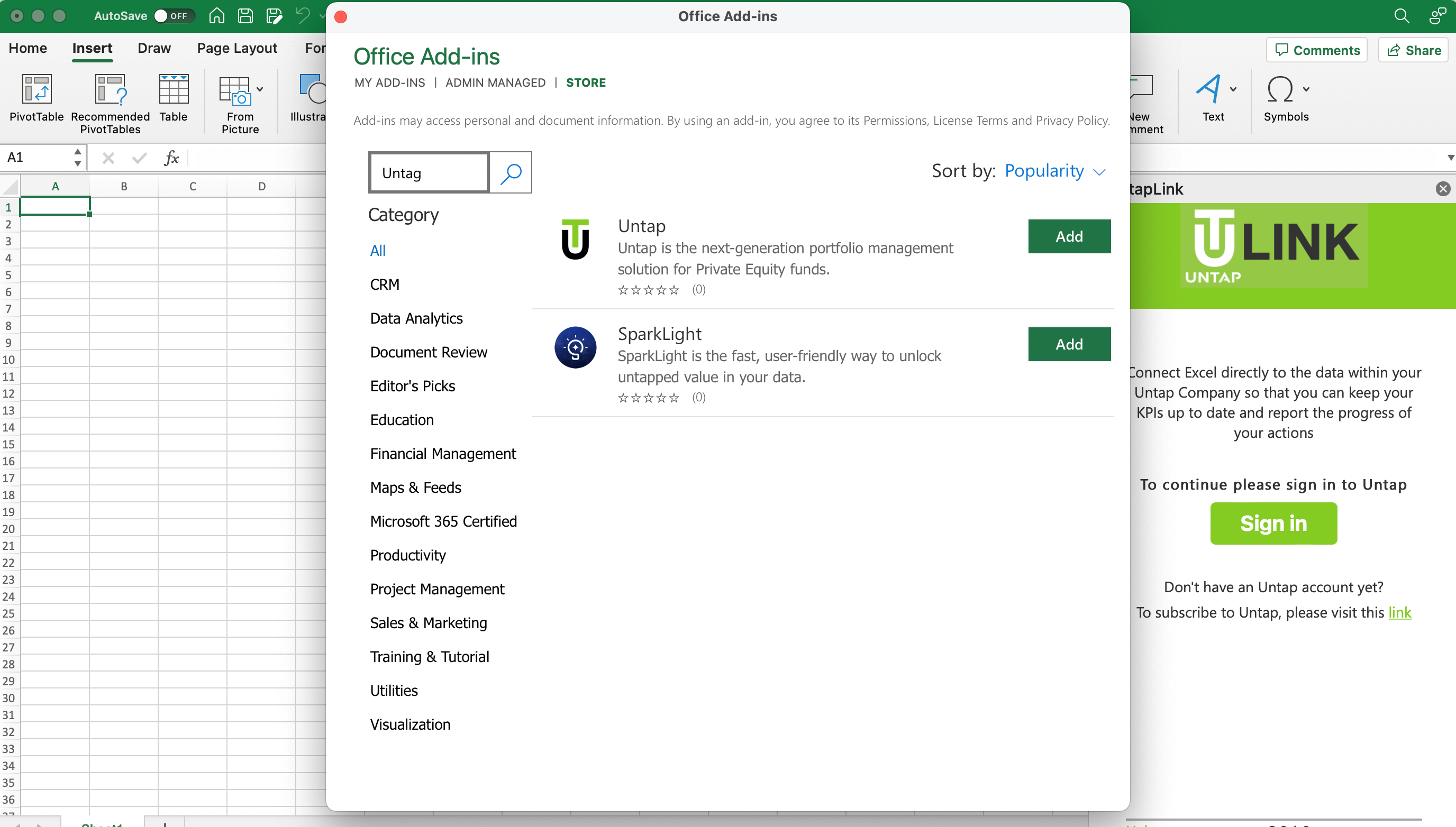Filter by Productivity category
Image resolution: width=1456 pixels, height=827 pixels.
[x=408, y=555]
